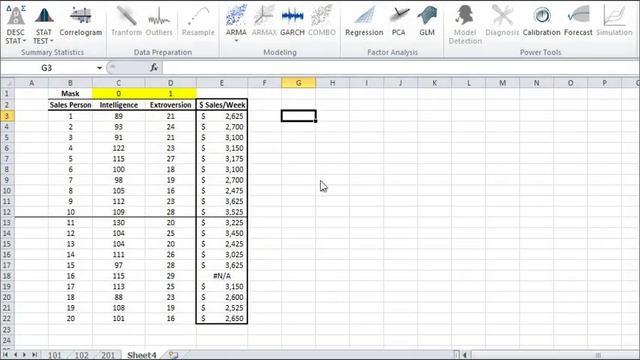Select column G header
The width and height of the screenshot is (640, 360).
tap(298, 83)
